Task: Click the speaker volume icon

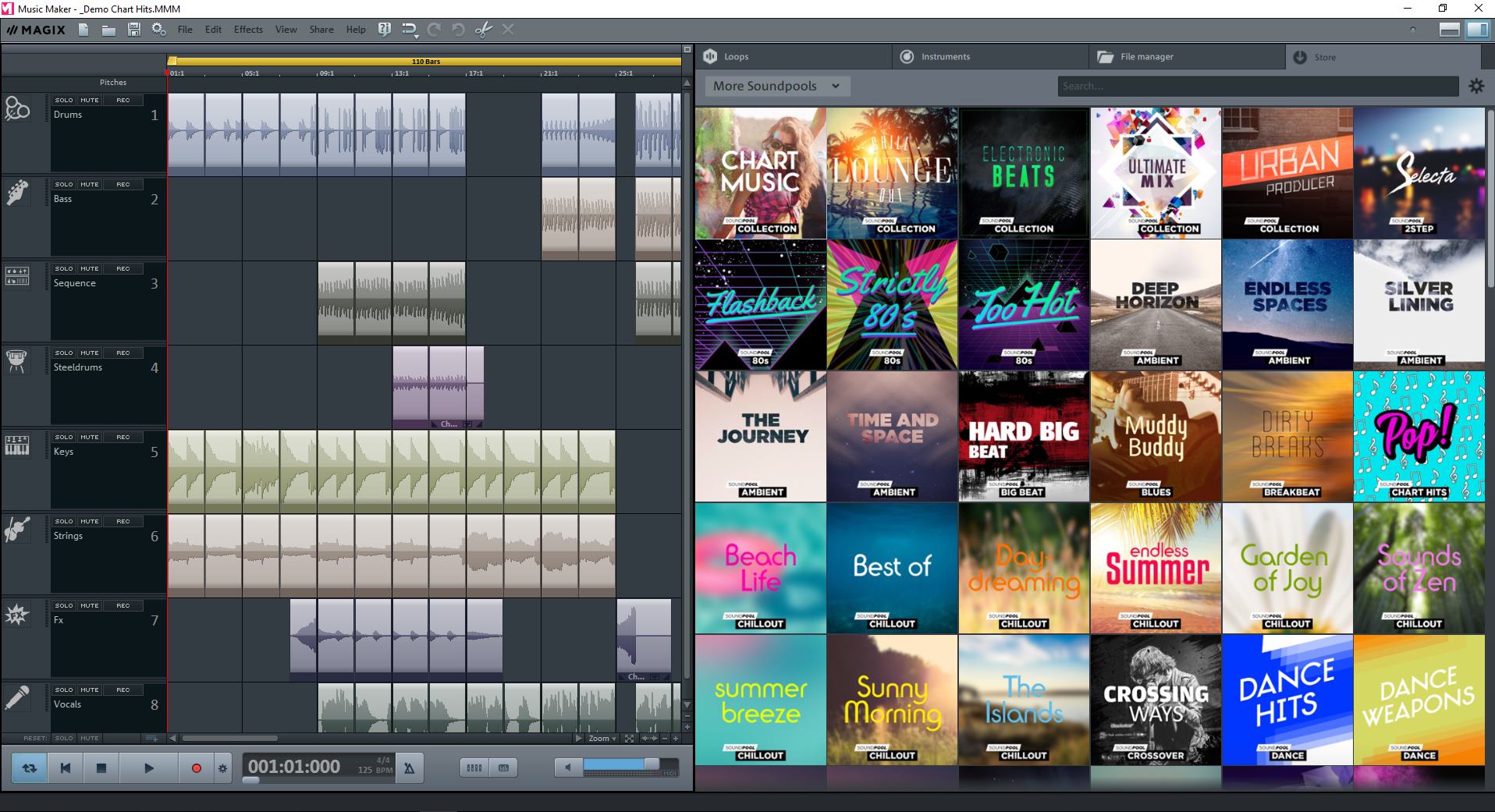Action: coord(568,768)
